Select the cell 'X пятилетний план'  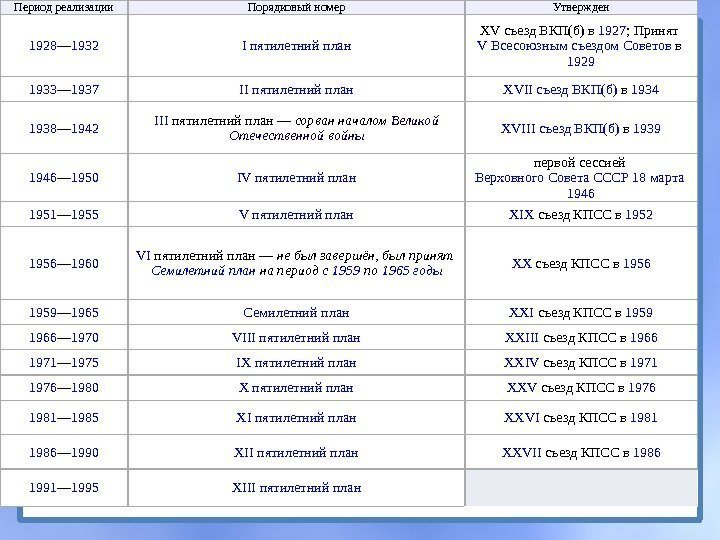tap(296, 388)
